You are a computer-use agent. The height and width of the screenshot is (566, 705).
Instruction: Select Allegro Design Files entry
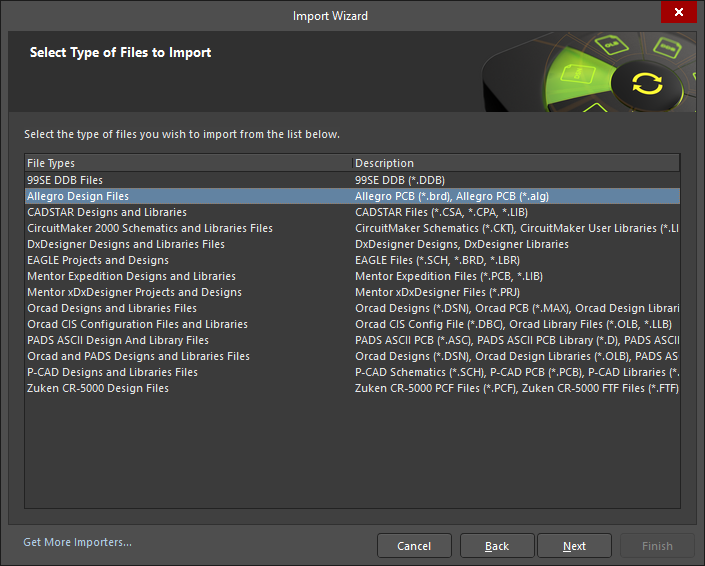click(x=352, y=196)
